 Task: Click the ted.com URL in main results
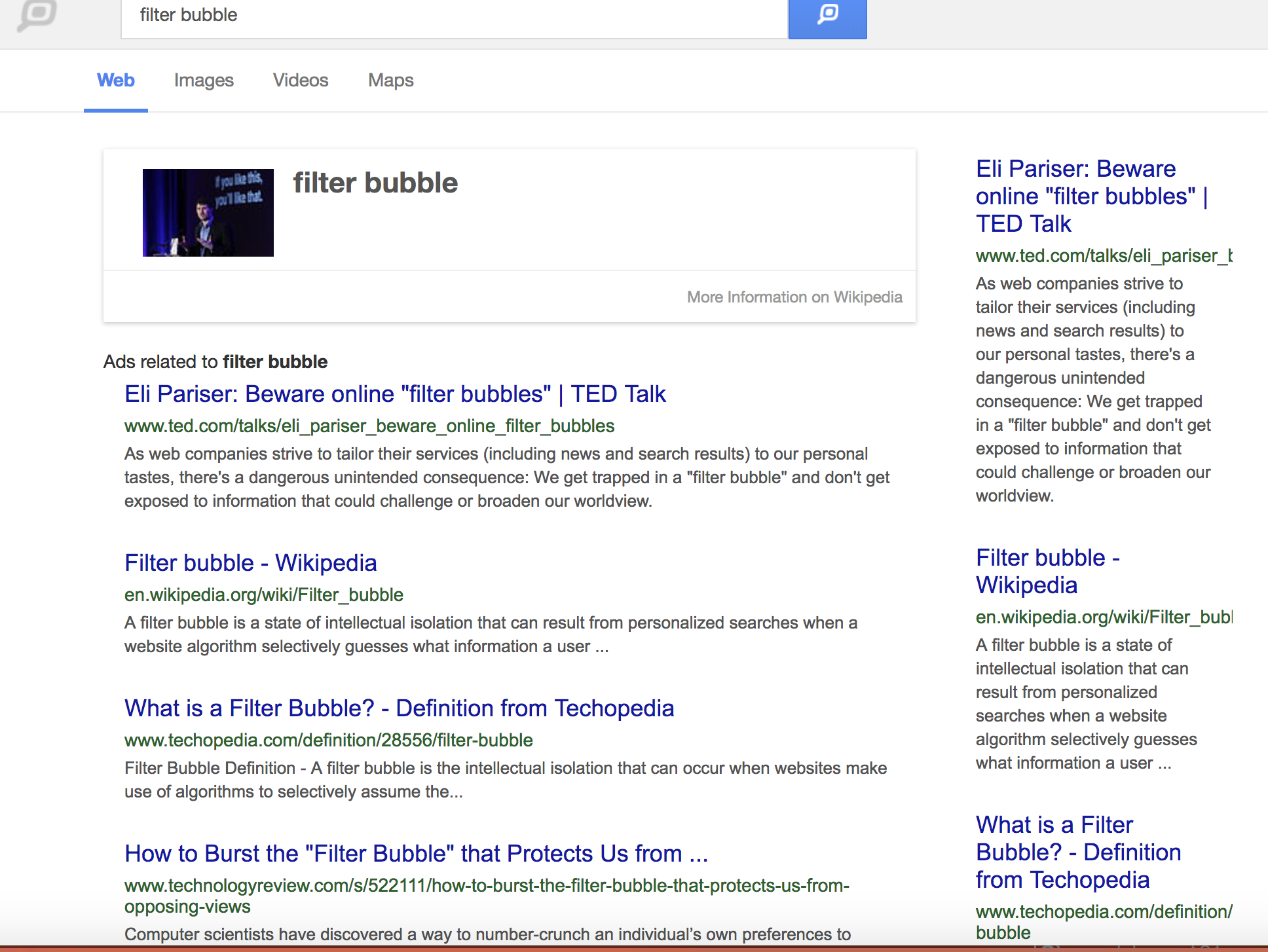coord(369,426)
